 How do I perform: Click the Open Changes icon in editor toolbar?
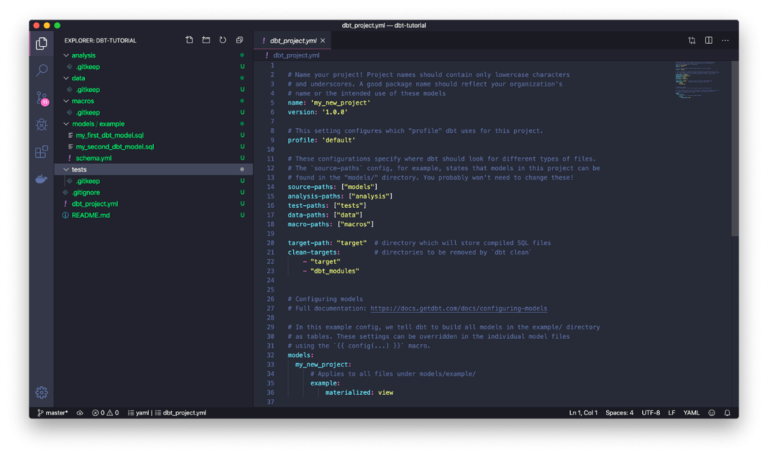pos(692,40)
